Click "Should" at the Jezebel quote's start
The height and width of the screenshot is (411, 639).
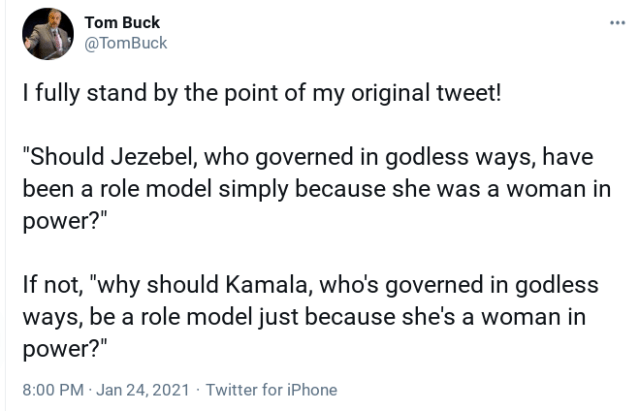point(64,158)
